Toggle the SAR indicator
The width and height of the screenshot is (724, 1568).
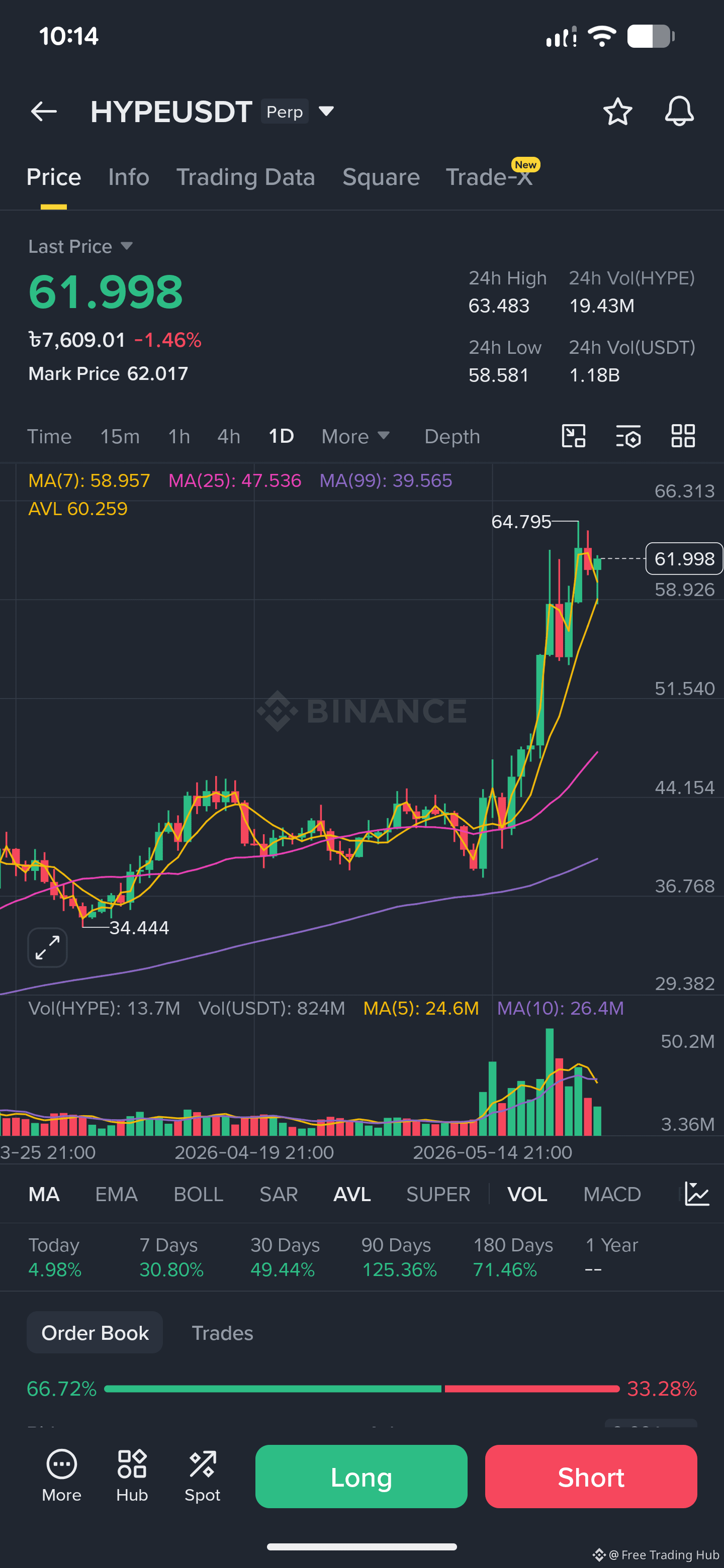point(278,1194)
